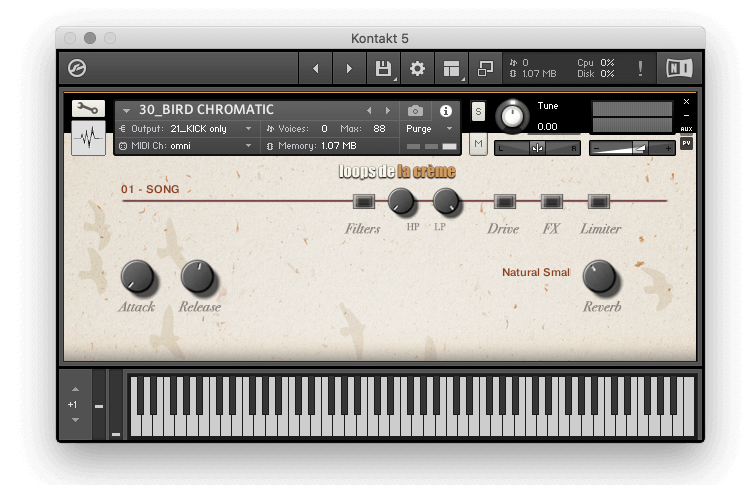Viewport: 745px width, 485px height.
Task: Show AUX sends
Action: point(687,129)
